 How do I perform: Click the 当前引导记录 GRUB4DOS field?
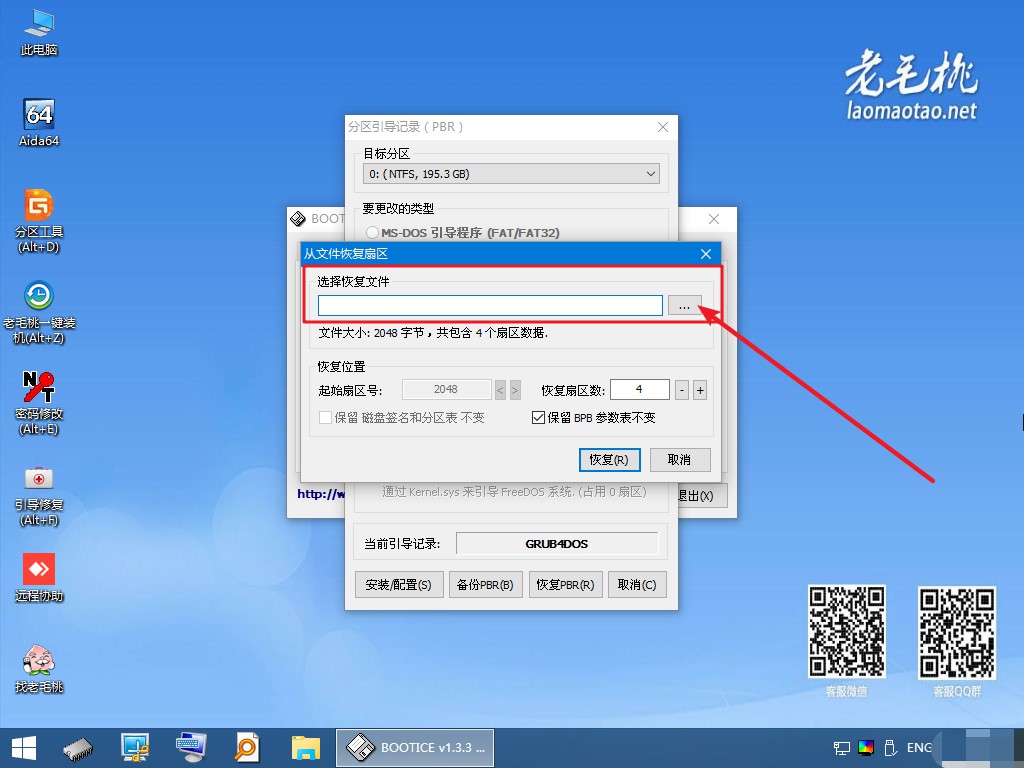coord(557,544)
